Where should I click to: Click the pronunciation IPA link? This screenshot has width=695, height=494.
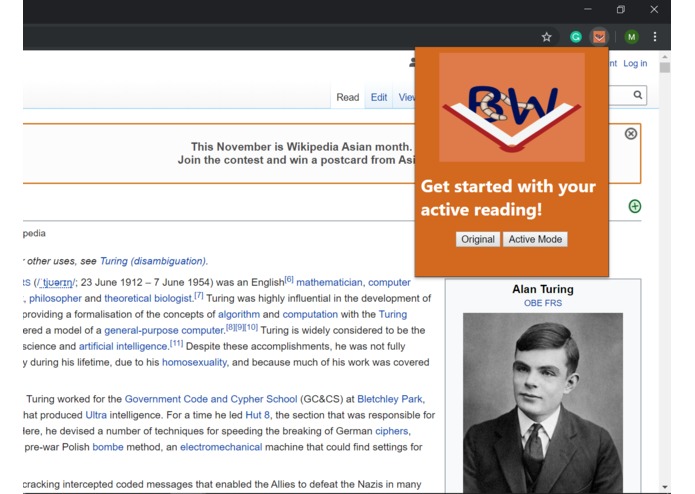coord(55,282)
